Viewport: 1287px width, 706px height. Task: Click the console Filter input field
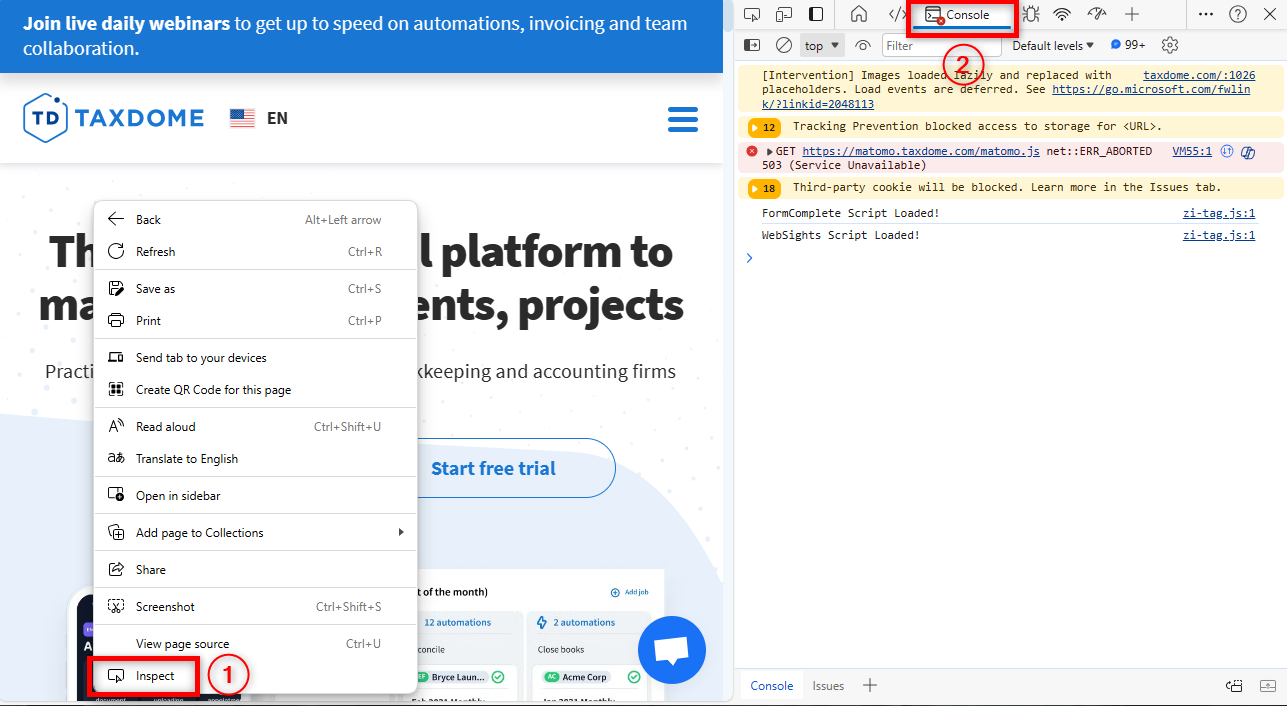(940, 45)
